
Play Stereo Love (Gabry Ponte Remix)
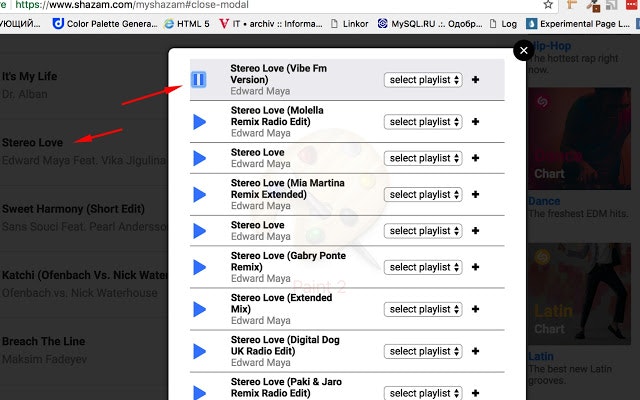point(199,267)
